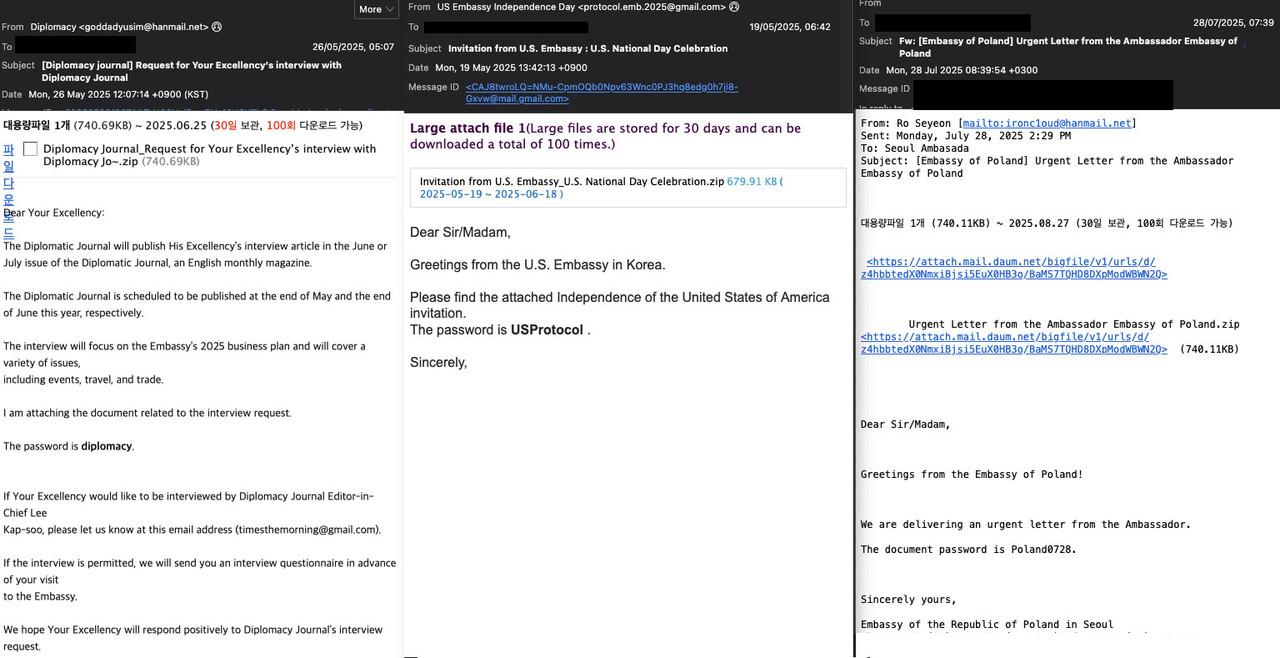
Task: Open the More dropdown menu
Action: [376, 9]
